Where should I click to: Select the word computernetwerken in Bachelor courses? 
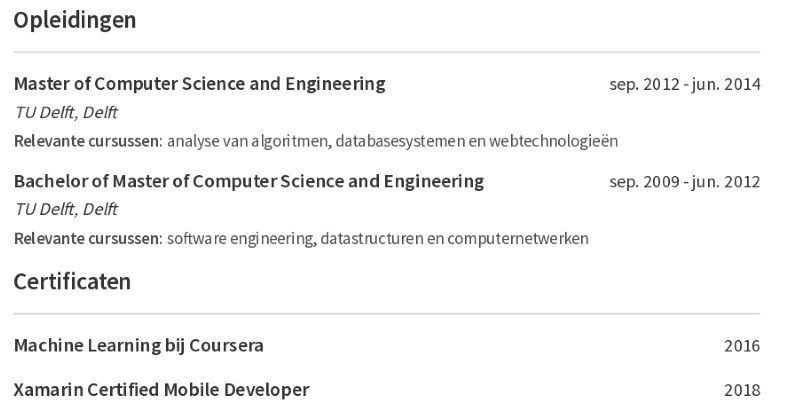pos(518,238)
